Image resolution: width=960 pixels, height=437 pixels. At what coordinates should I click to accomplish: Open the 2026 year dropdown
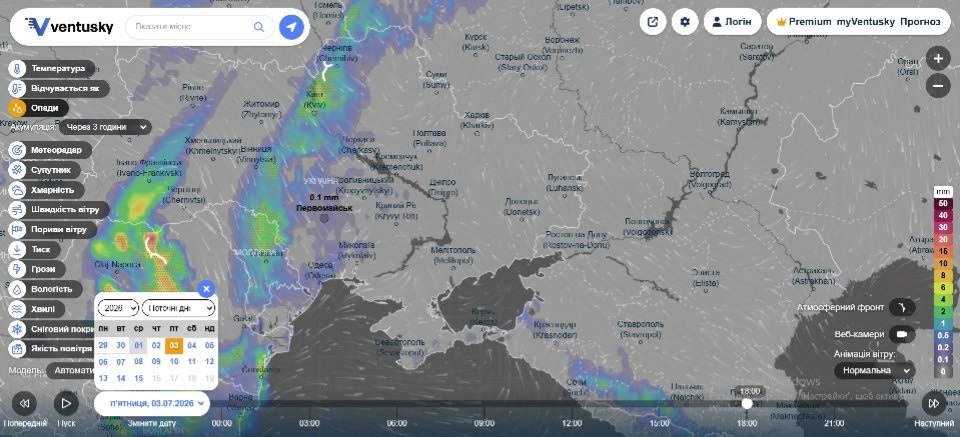(118, 308)
